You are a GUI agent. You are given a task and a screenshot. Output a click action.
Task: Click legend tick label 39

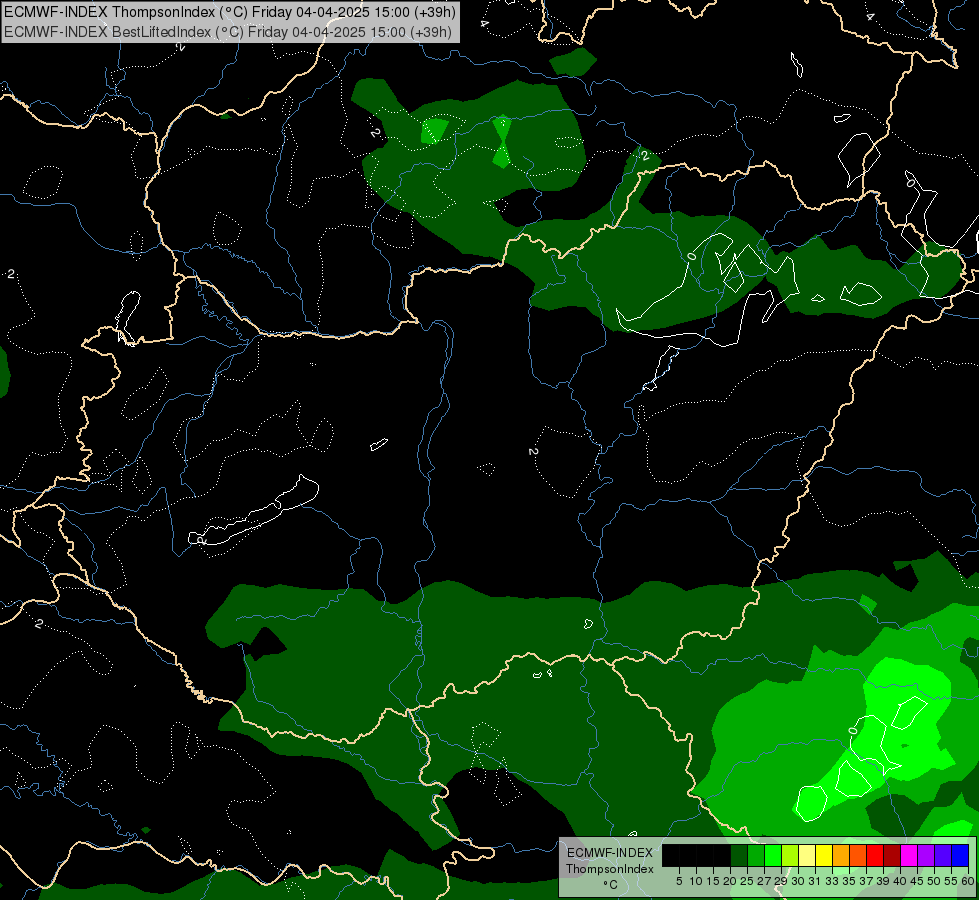point(883,881)
